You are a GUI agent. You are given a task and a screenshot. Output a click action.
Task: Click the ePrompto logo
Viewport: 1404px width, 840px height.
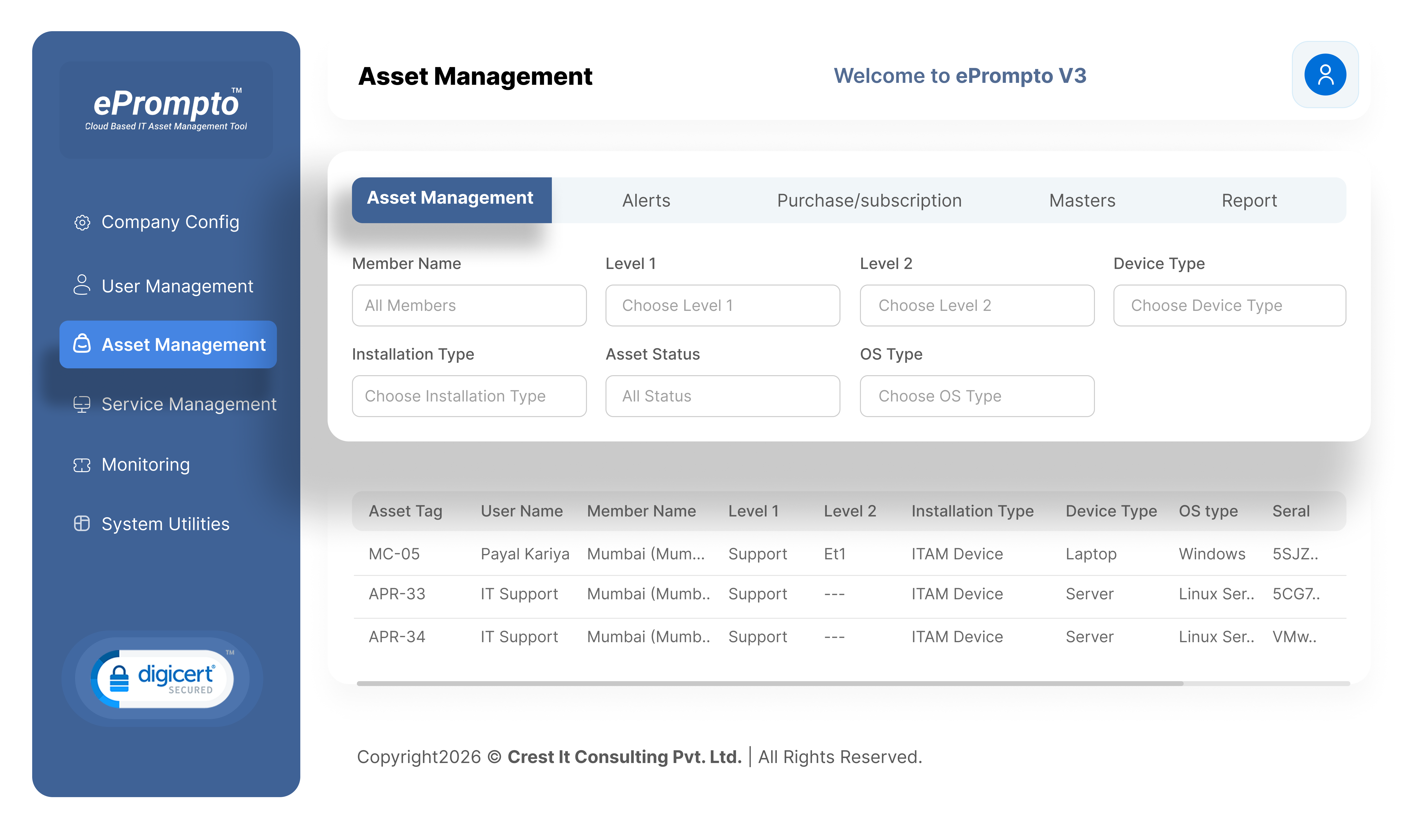166,109
